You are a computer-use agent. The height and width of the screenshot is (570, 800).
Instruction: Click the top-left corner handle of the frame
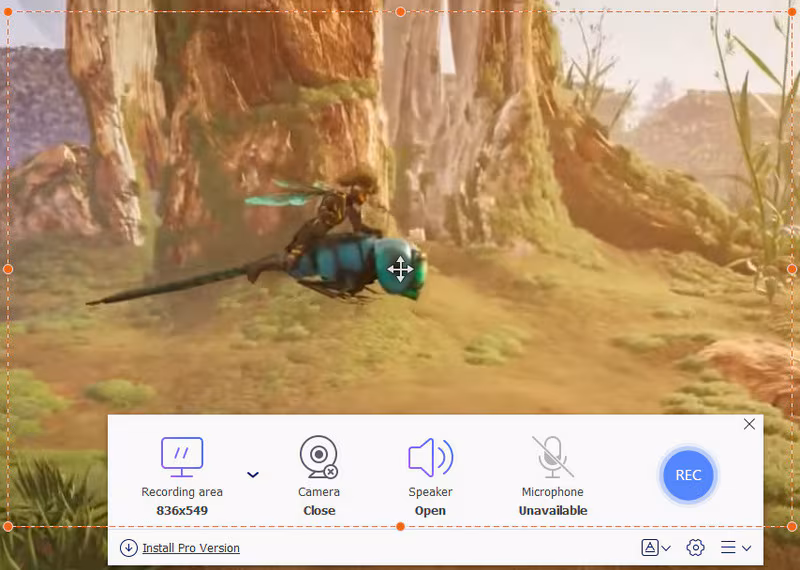coord(8,12)
